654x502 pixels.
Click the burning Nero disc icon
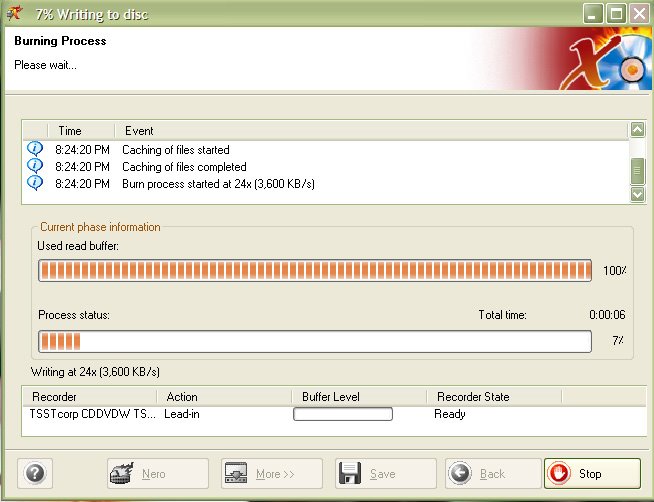click(122, 473)
